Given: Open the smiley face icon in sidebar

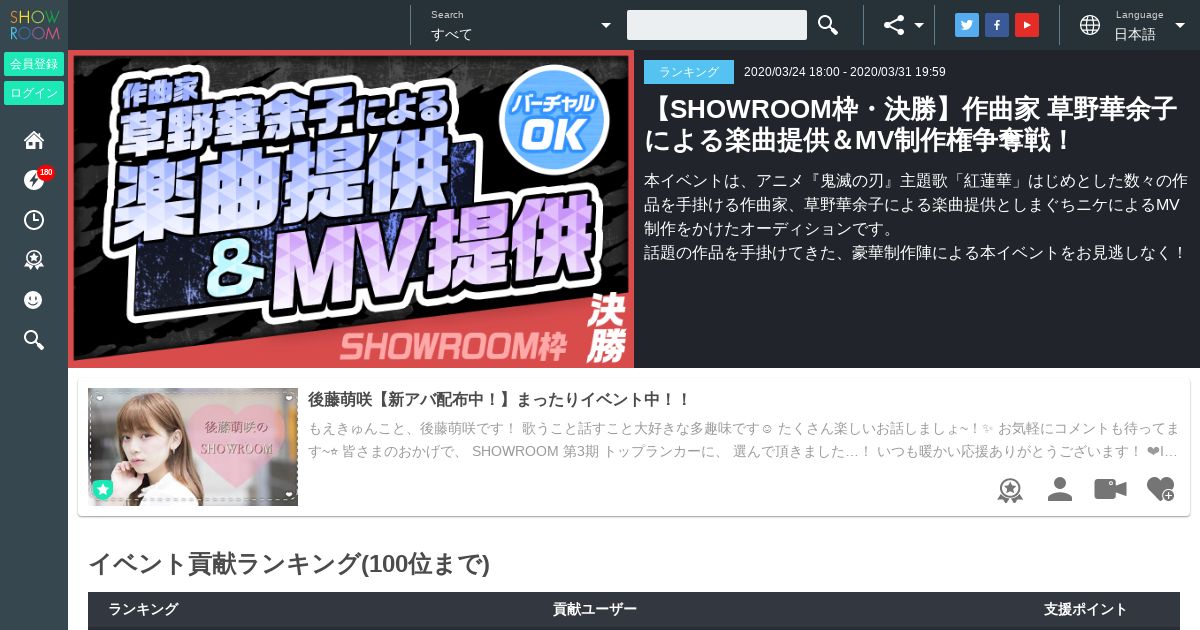Looking at the screenshot, I should (x=34, y=300).
